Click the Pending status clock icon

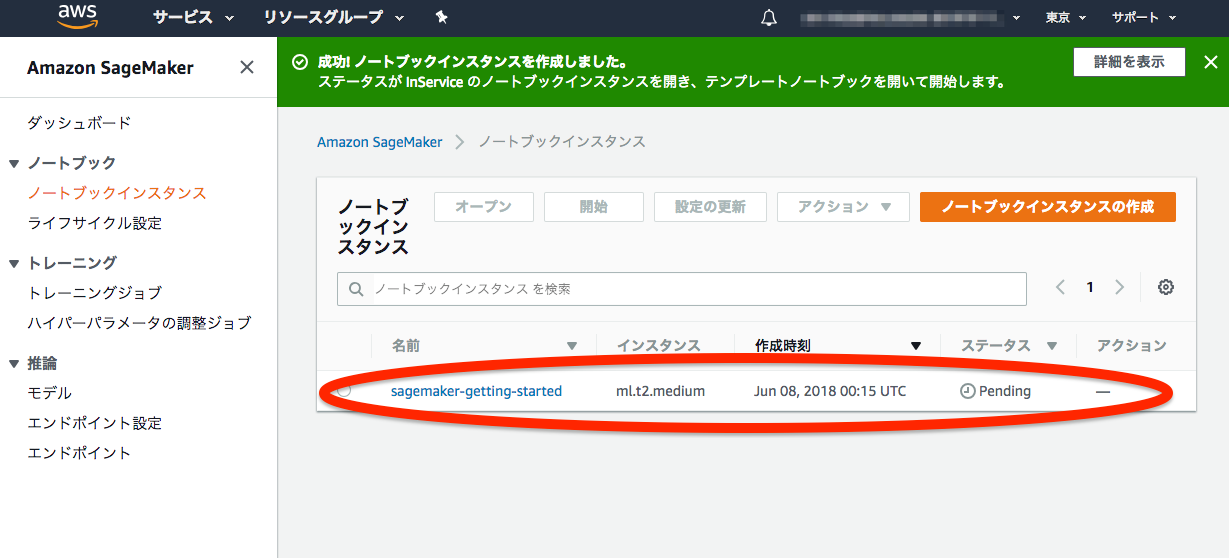pos(967,391)
